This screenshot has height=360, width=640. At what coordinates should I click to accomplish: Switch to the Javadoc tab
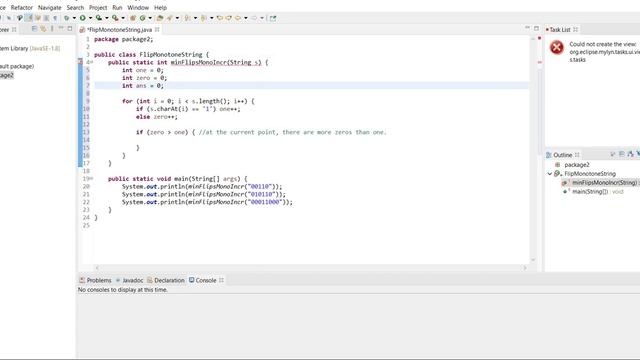click(129, 280)
